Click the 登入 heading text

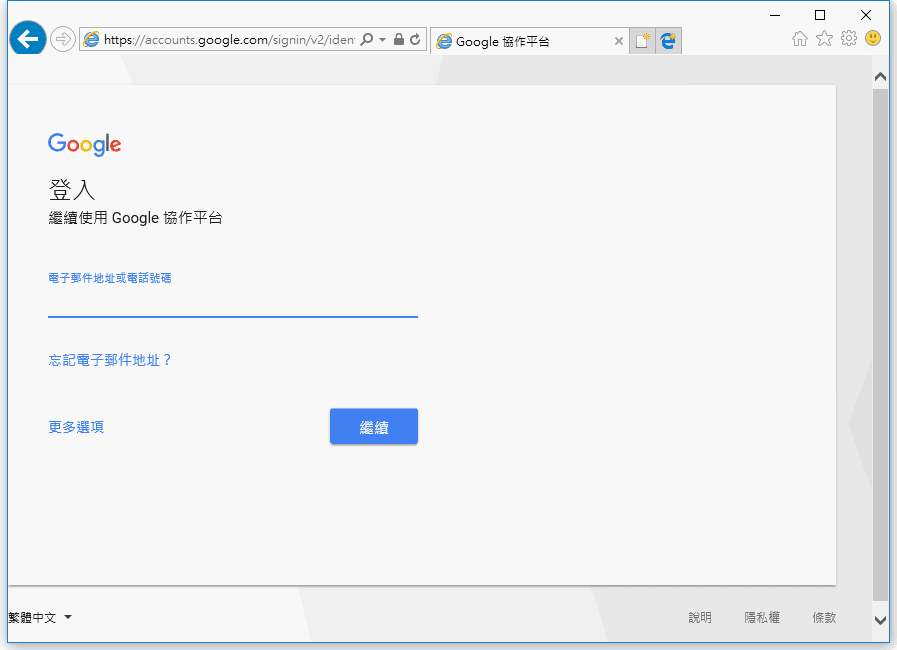72,189
